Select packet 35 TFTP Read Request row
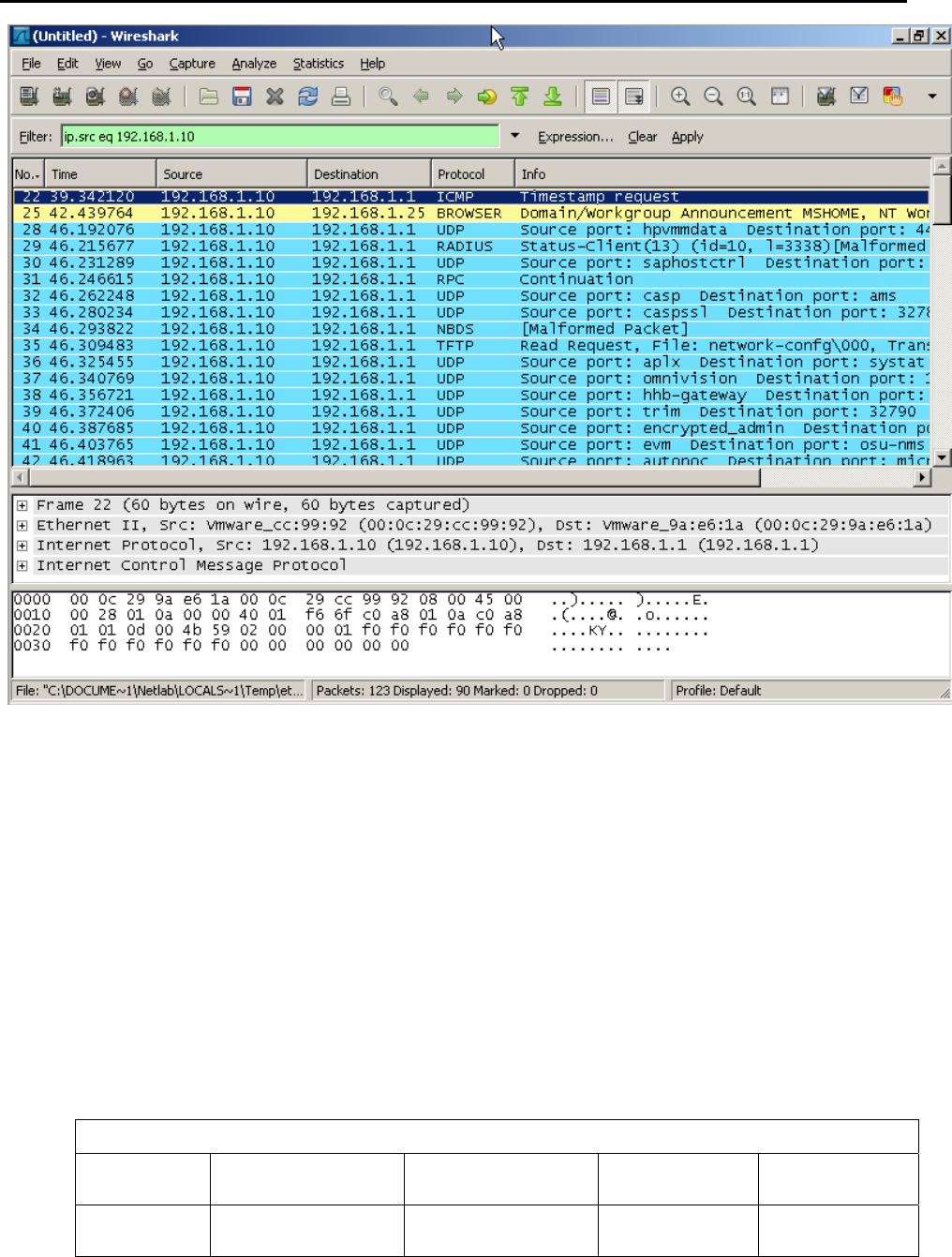Screen dimensions: 952x1257 click(x=471, y=345)
